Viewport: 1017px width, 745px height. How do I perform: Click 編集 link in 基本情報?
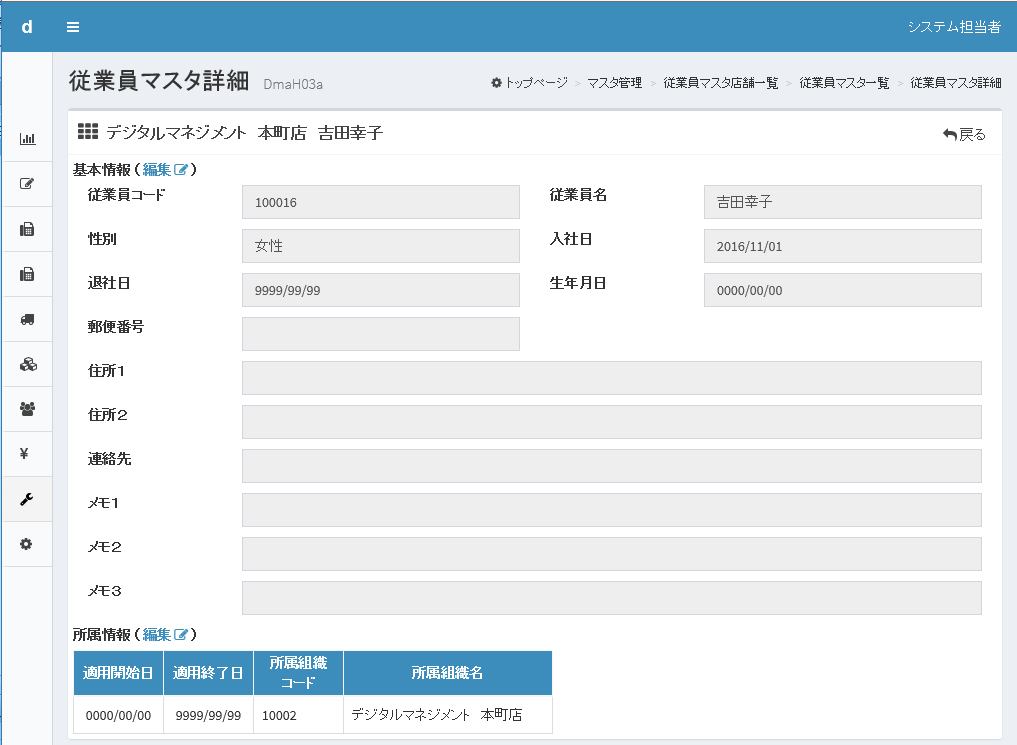[x=157, y=170]
